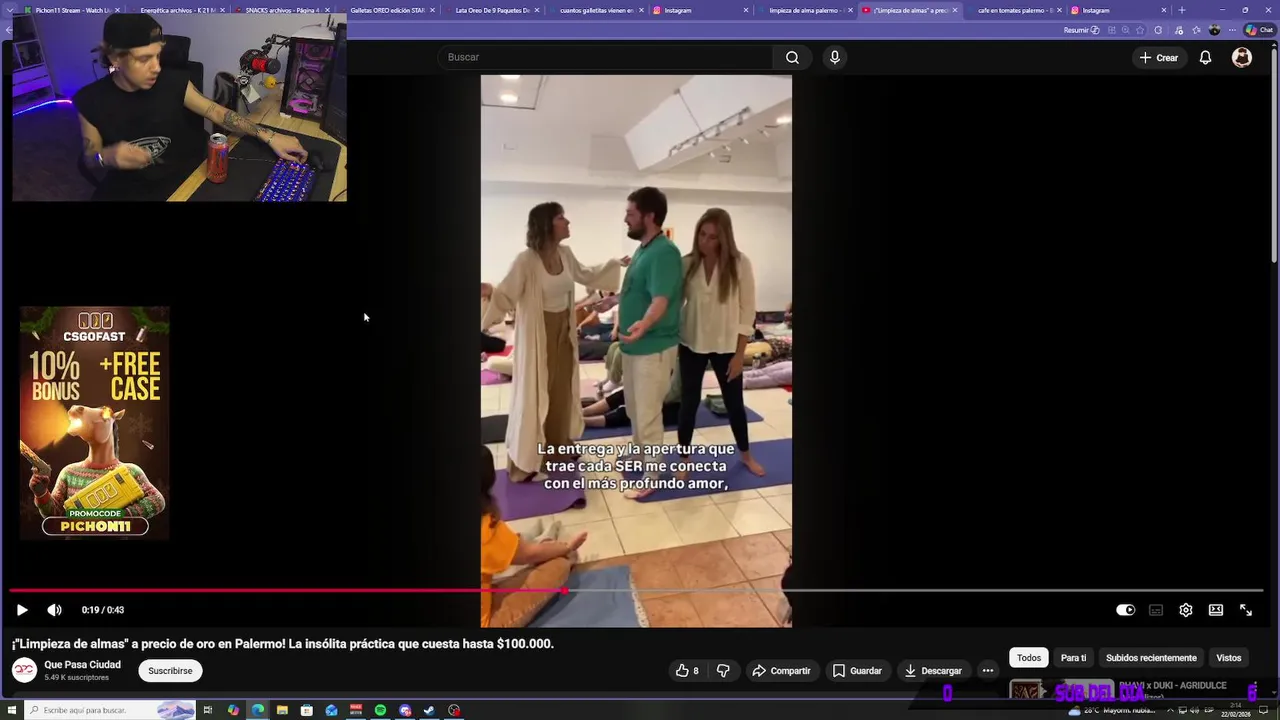Click the CSGOFAST promo banner
The width and height of the screenshot is (1280, 720).
[x=95, y=423]
